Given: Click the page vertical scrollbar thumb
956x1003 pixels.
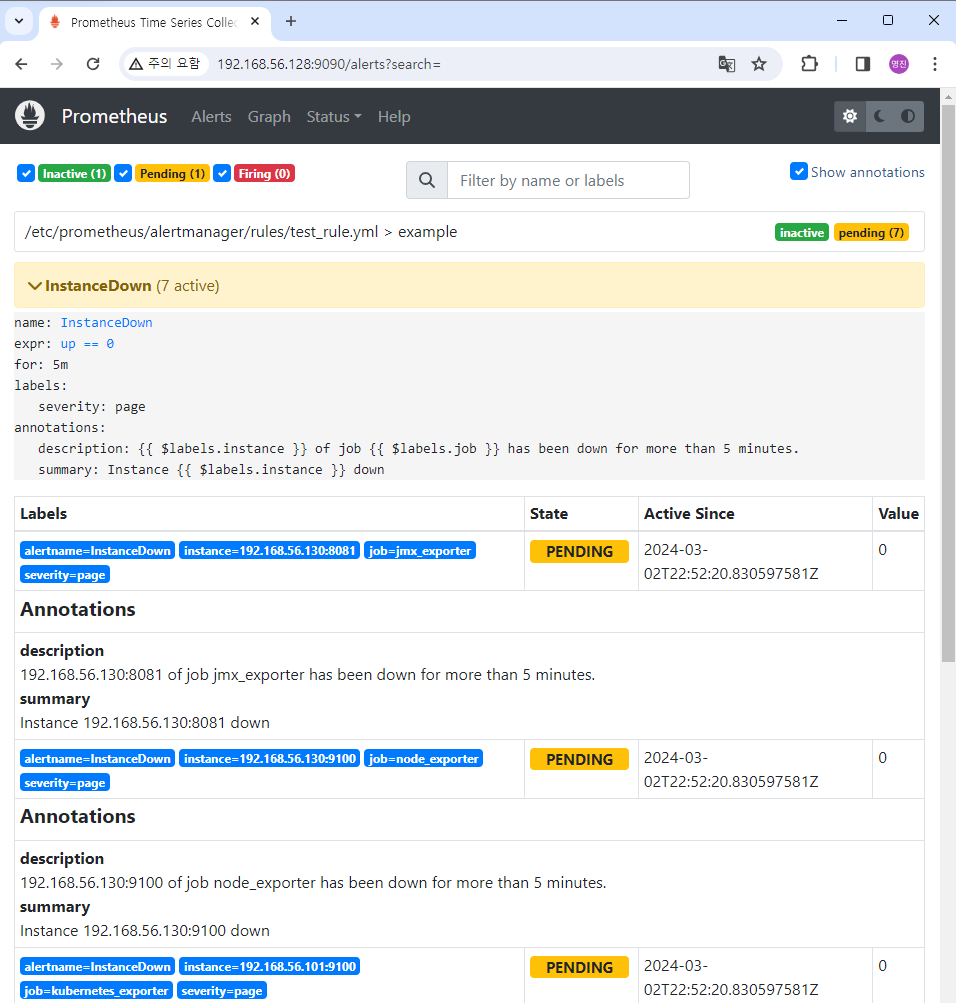Looking at the screenshot, I should [x=948, y=384].
